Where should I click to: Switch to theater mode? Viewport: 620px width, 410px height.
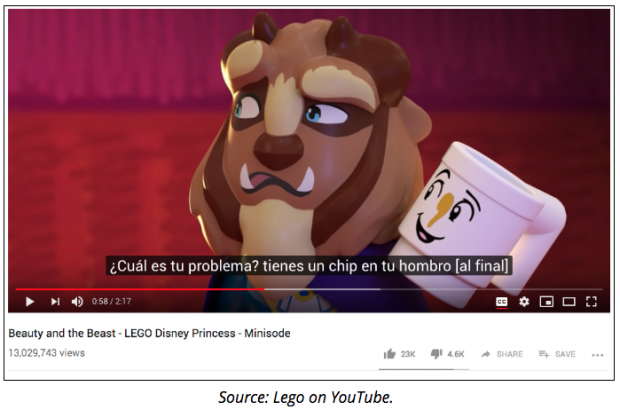pyautogui.click(x=569, y=302)
